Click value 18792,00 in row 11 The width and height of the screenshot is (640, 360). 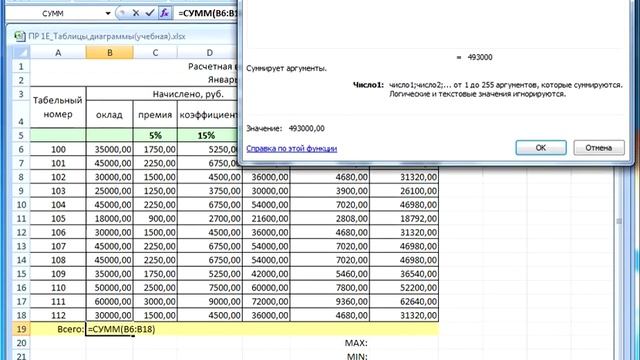click(x=404, y=219)
